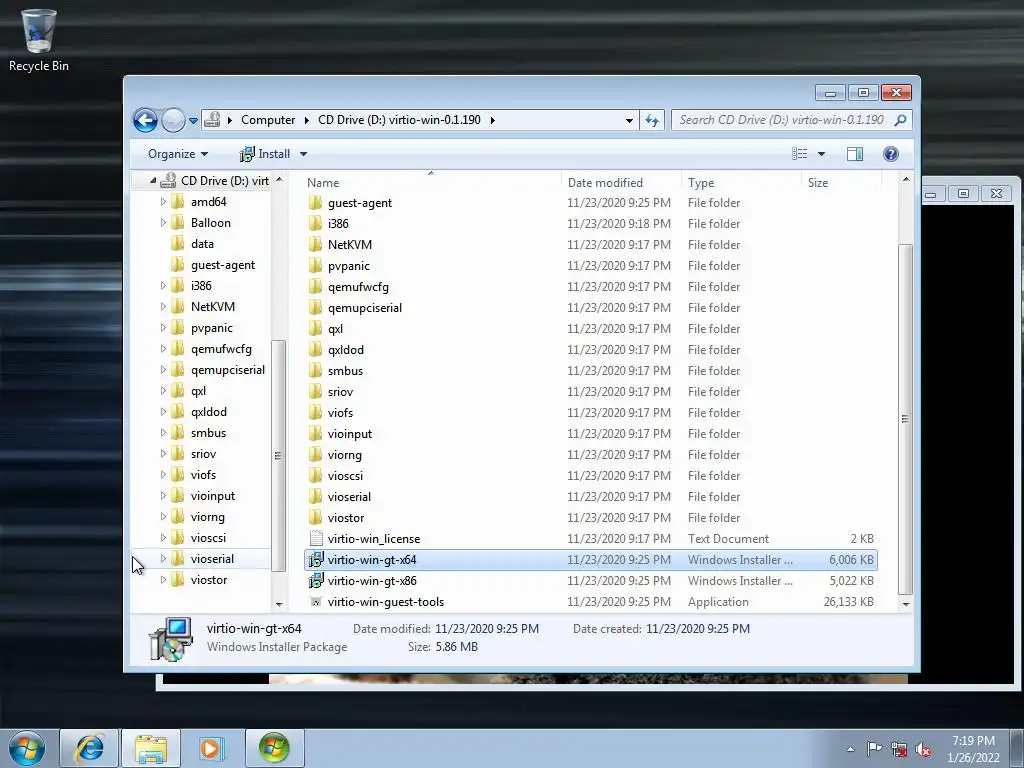Launch Internet Explorer from the taskbar
Image resolution: width=1024 pixels, height=768 pixels.
(89, 748)
